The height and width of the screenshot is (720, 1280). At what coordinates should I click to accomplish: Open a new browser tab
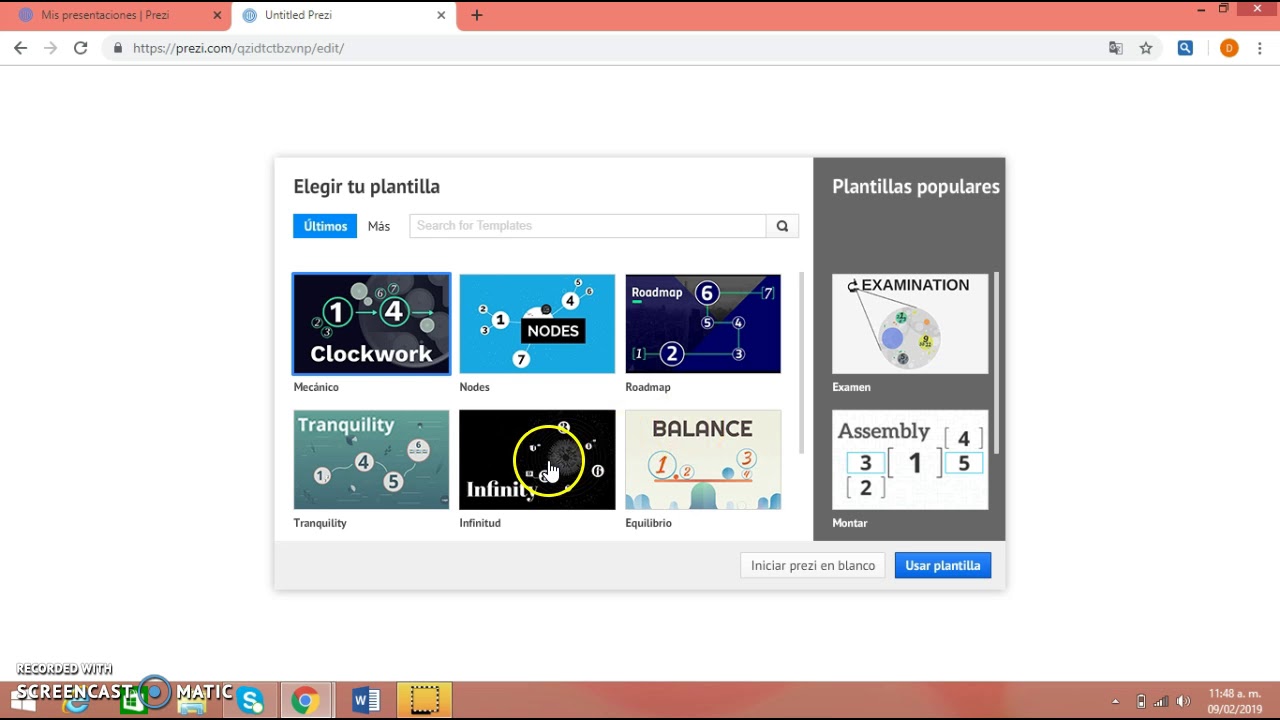pos(477,15)
